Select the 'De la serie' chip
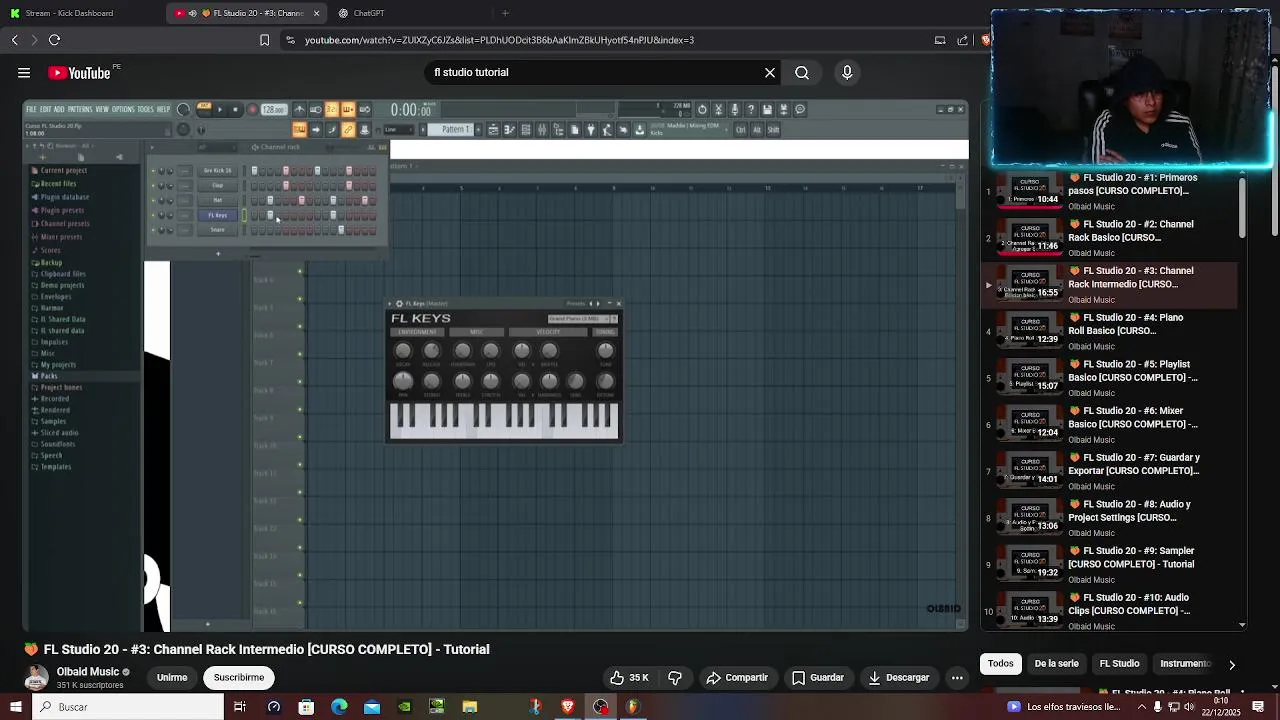 [x=1056, y=663]
